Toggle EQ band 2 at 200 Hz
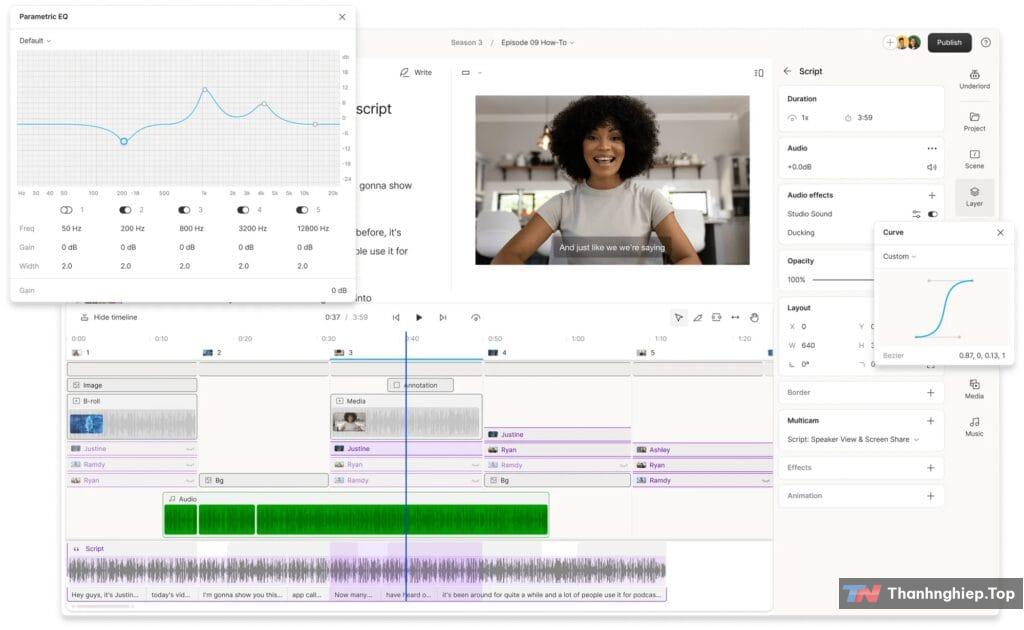This screenshot has height=630, width=1024. click(125, 210)
